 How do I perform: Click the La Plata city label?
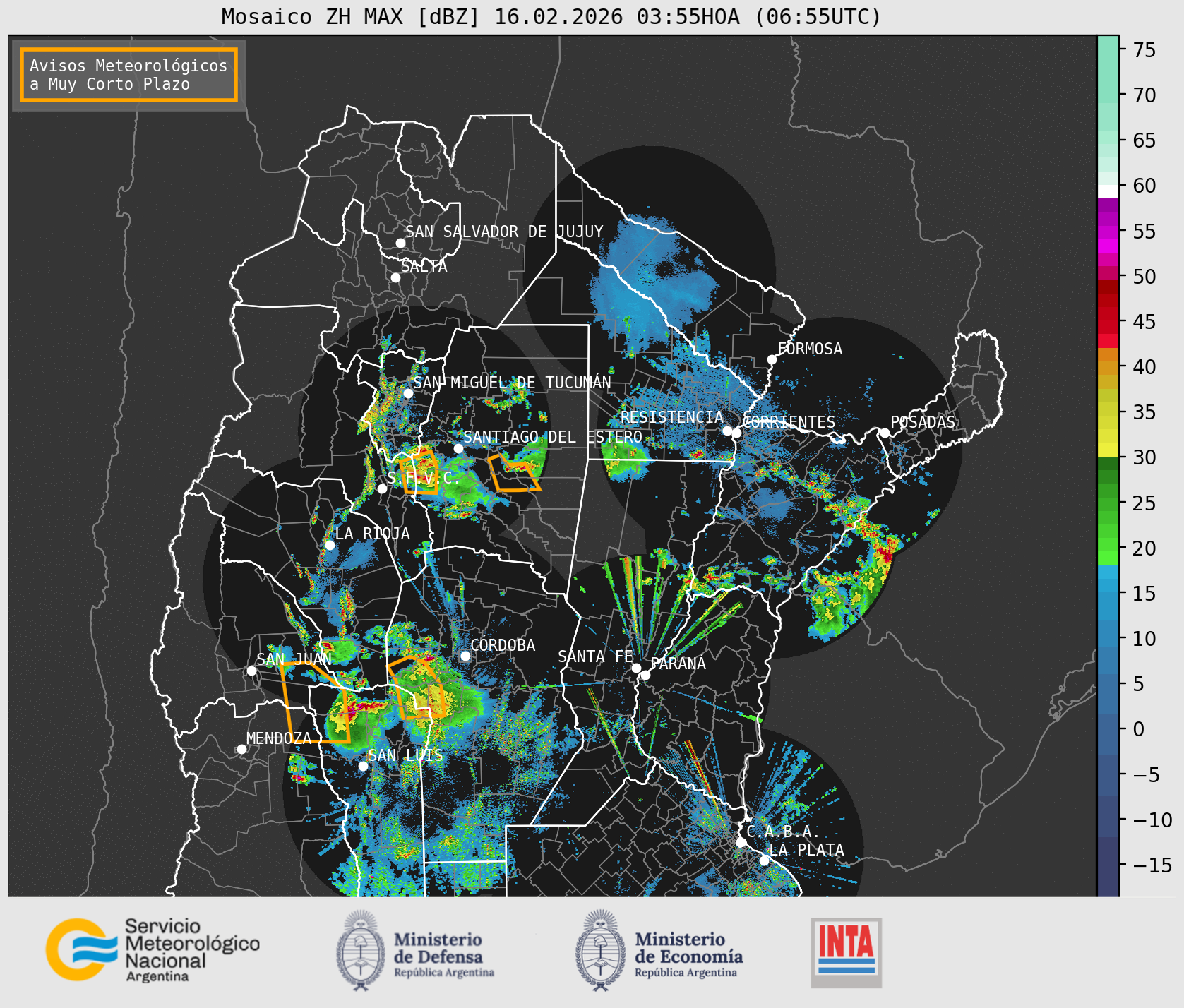pos(806,850)
